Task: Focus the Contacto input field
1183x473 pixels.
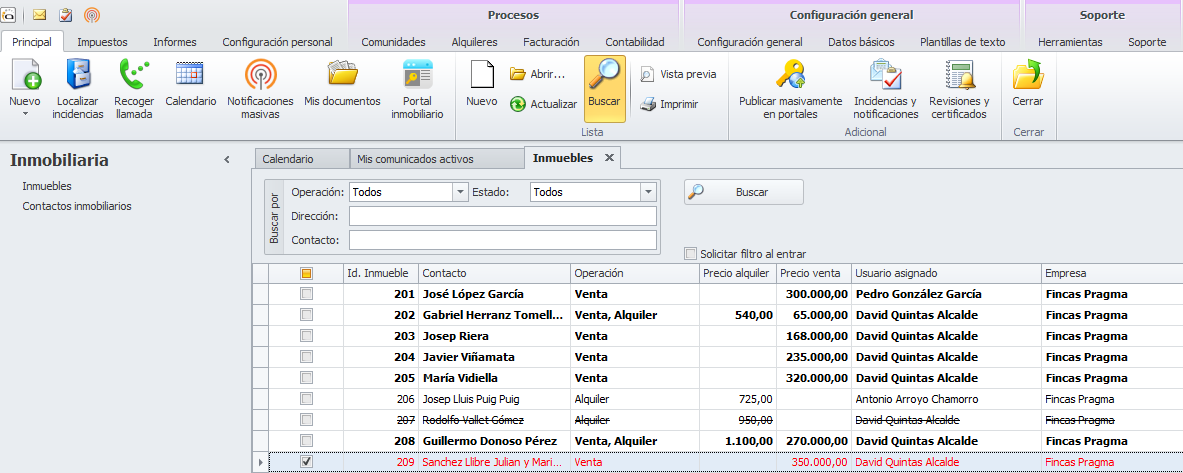Action: click(x=502, y=240)
